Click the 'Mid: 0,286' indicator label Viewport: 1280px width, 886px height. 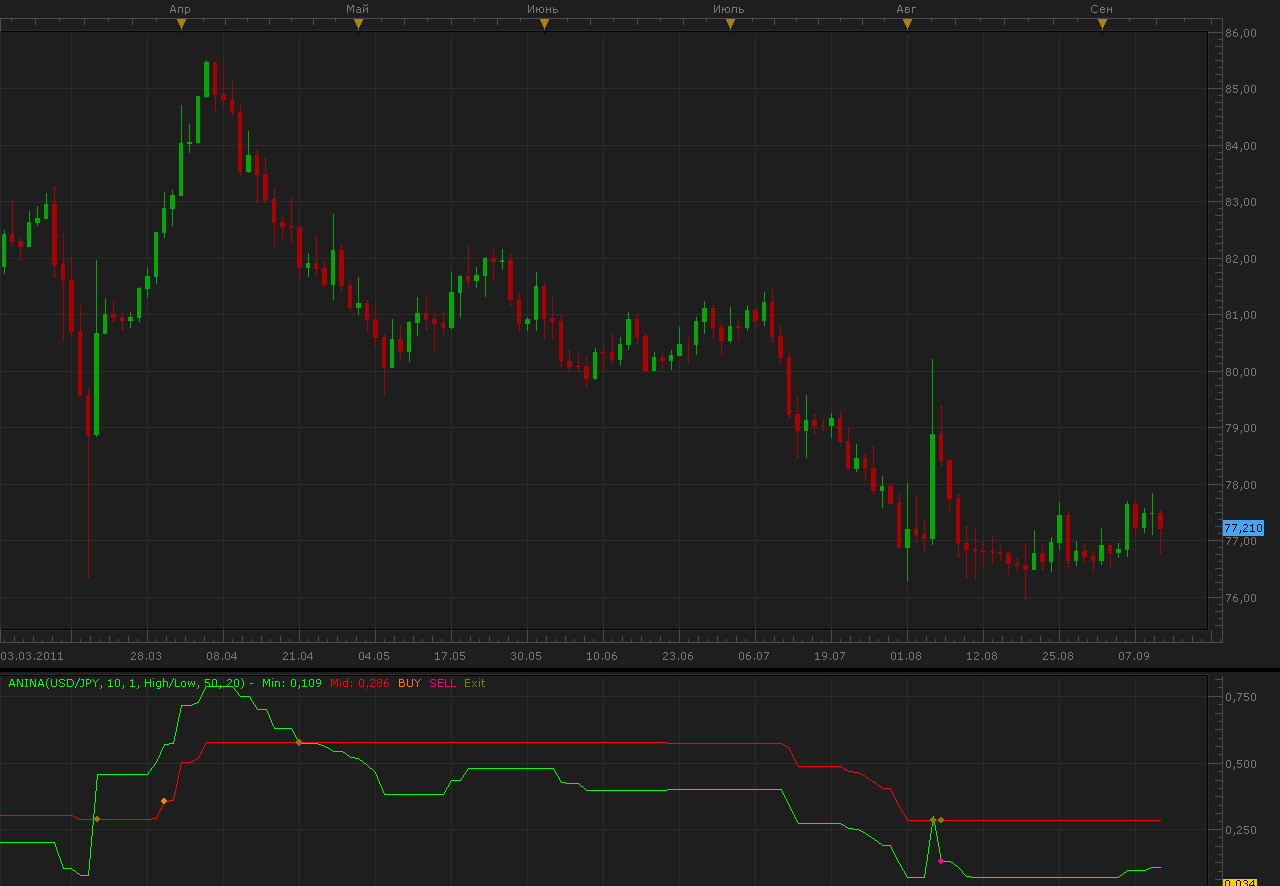pyautogui.click(x=359, y=683)
